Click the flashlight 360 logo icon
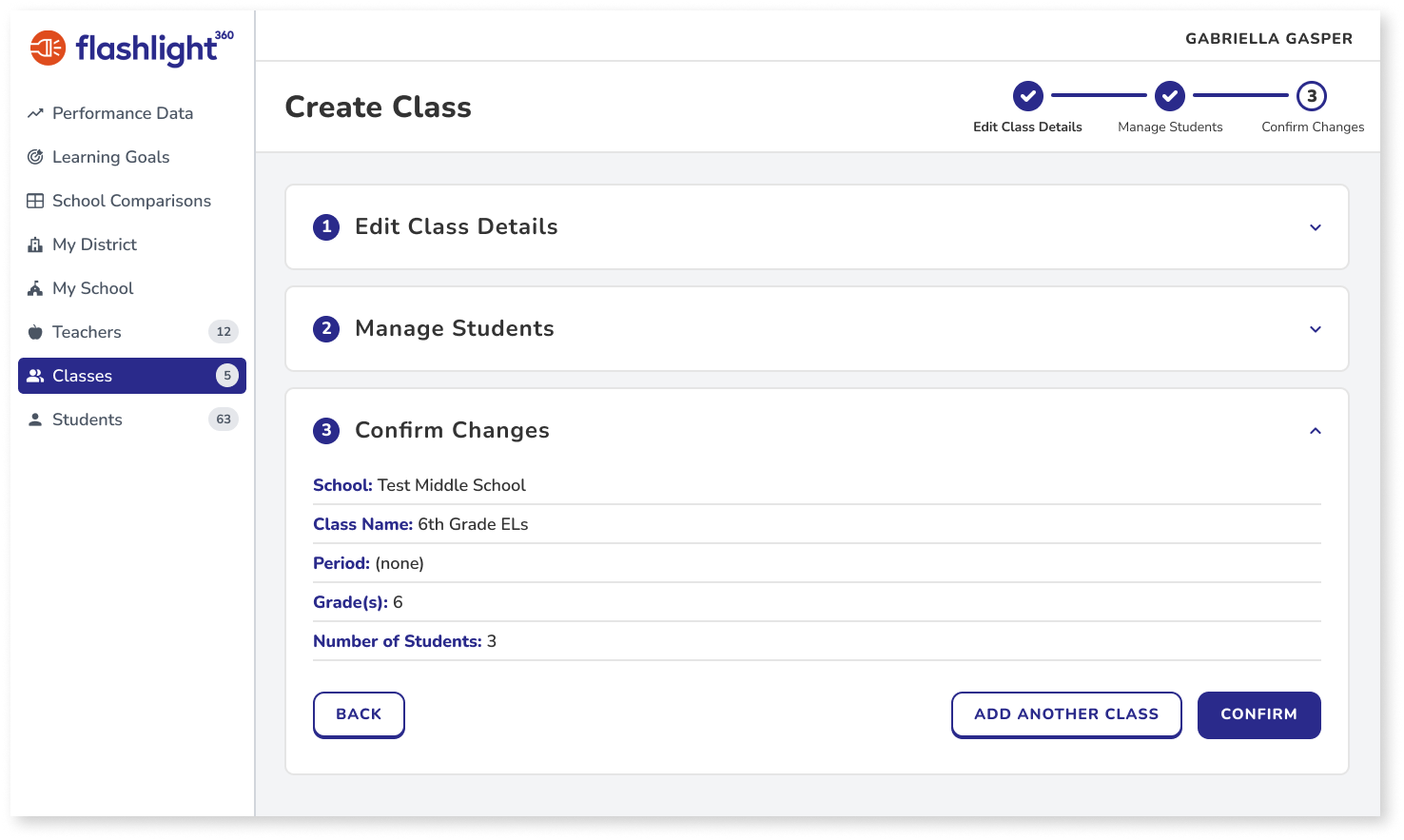The height and width of the screenshot is (840, 1404). (48, 48)
